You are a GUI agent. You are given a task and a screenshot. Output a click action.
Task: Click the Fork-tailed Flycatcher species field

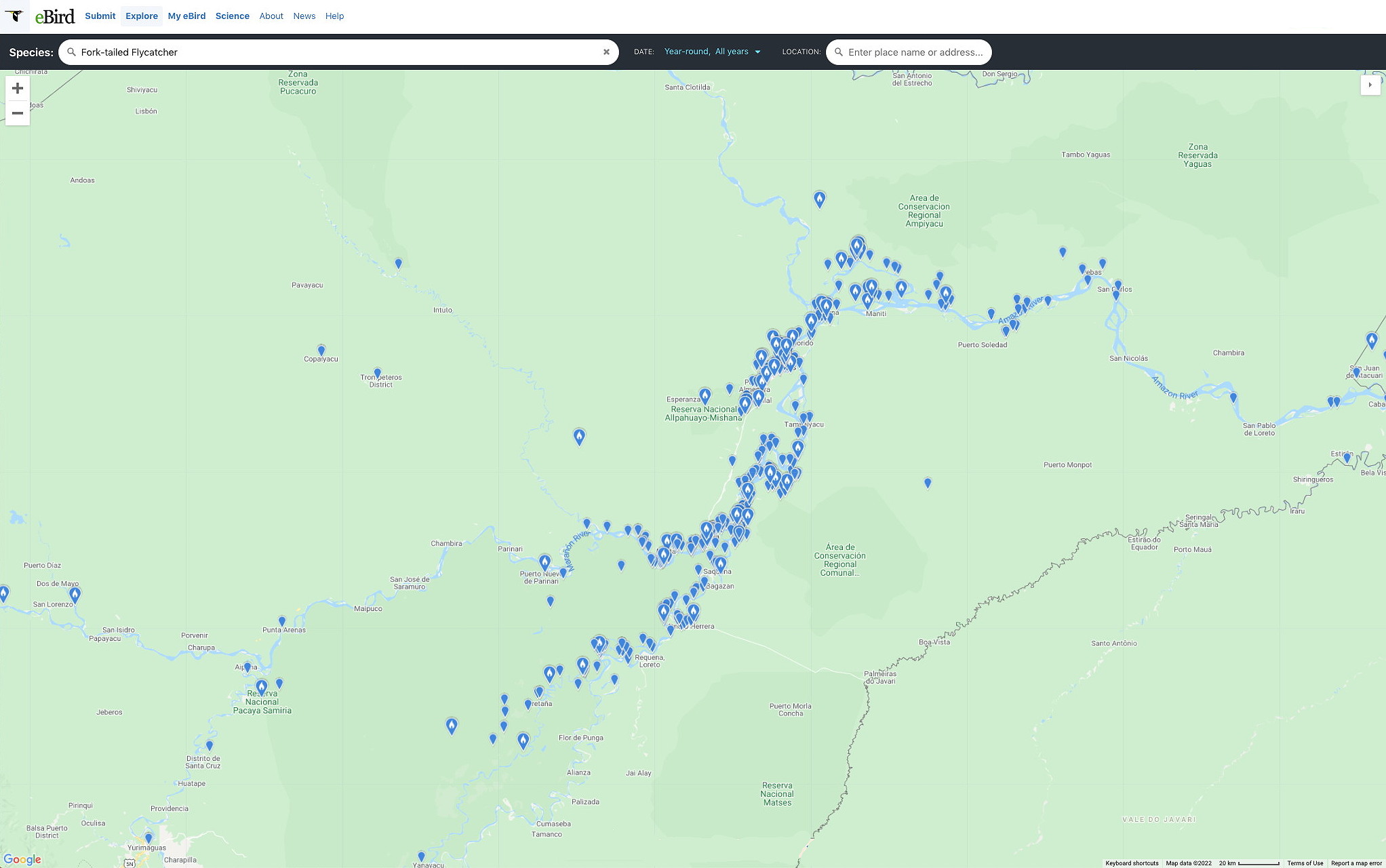339,52
